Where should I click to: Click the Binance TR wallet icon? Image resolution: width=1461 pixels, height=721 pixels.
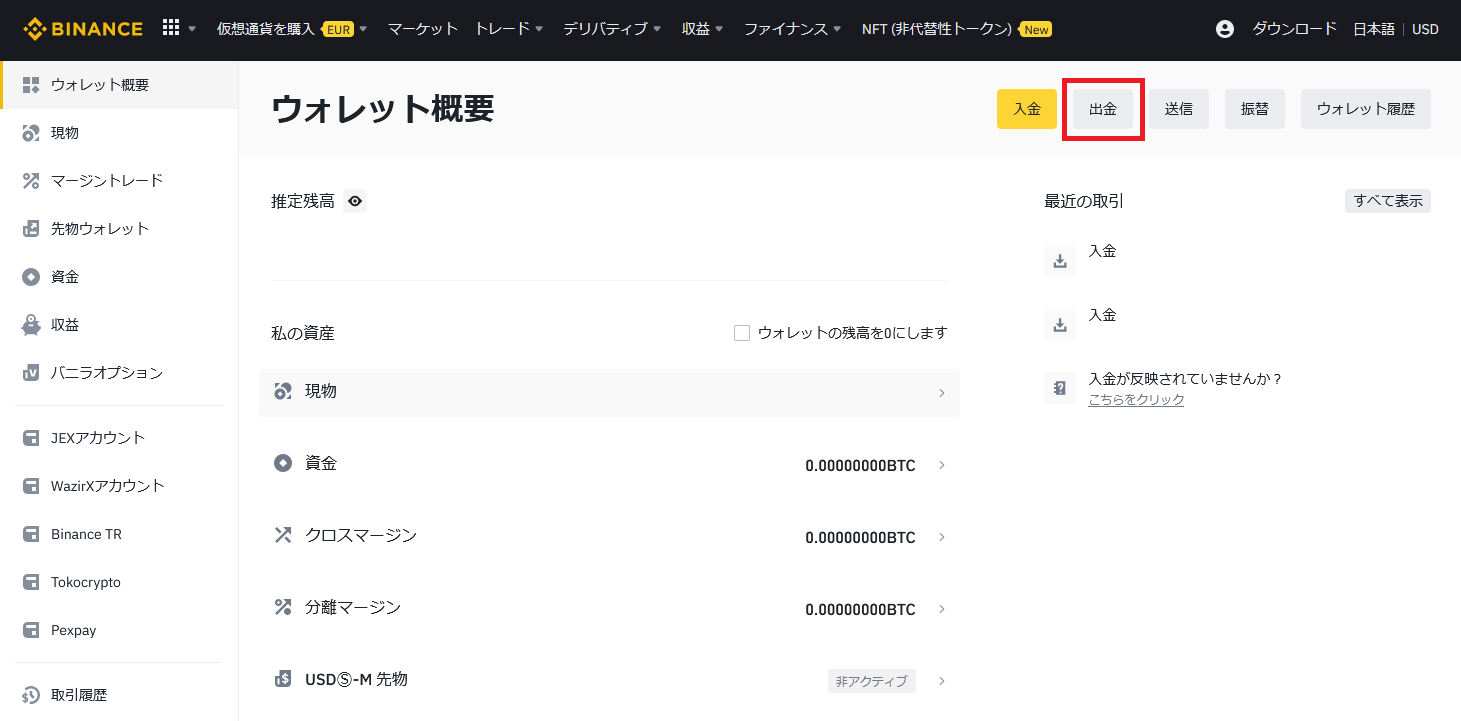(x=31, y=534)
